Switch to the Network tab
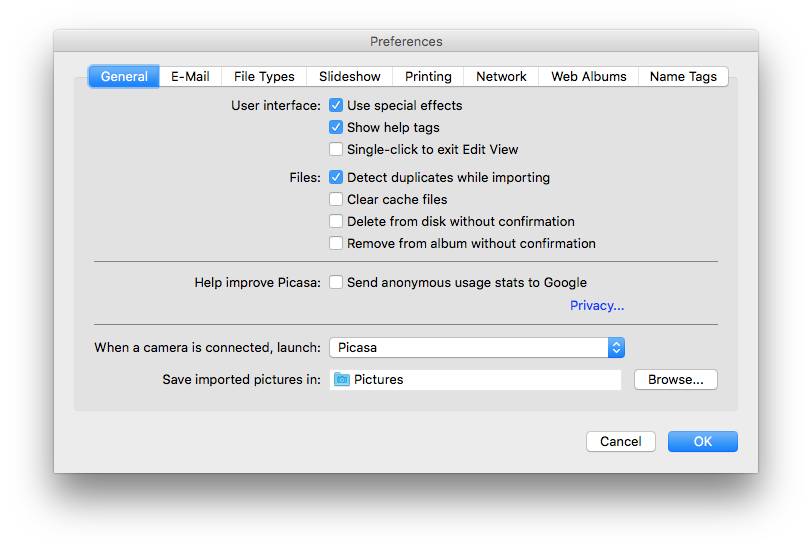This screenshot has height=551, width=812. 501,77
